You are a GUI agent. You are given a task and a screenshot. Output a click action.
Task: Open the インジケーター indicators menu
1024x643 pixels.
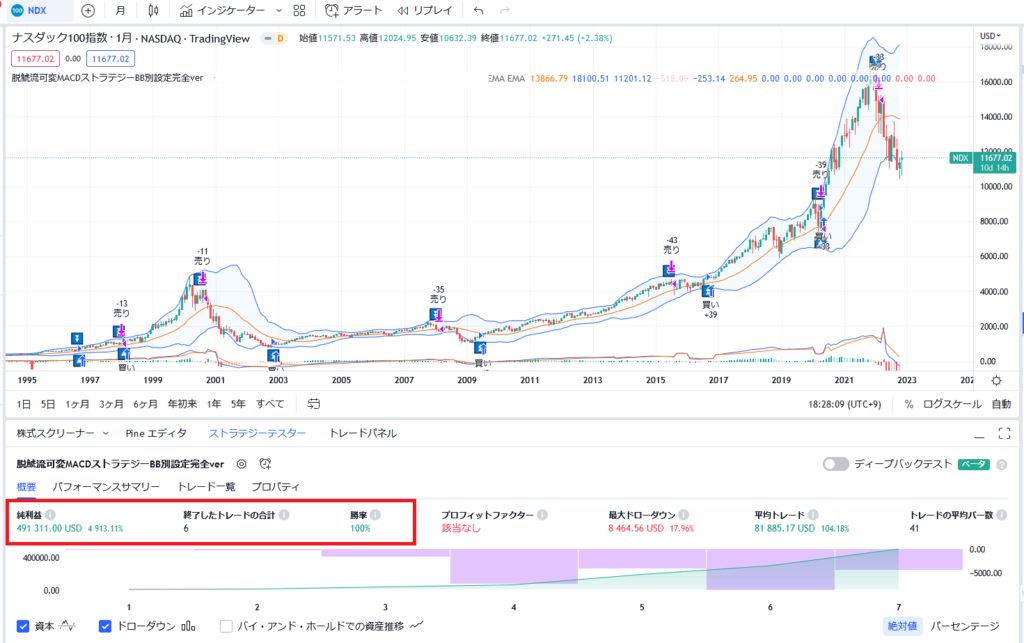tap(223, 10)
